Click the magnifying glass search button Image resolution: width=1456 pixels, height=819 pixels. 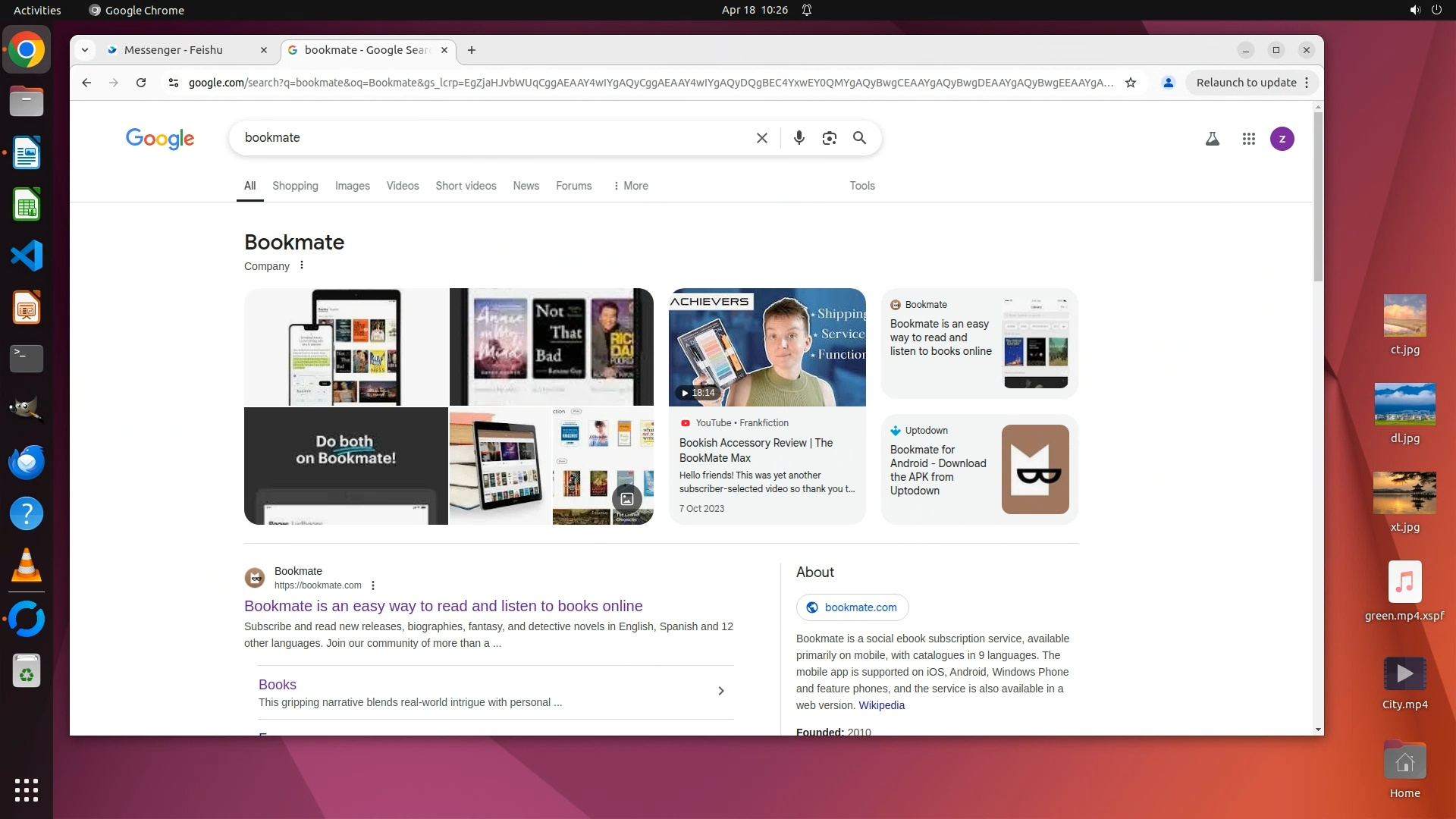click(859, 138)
